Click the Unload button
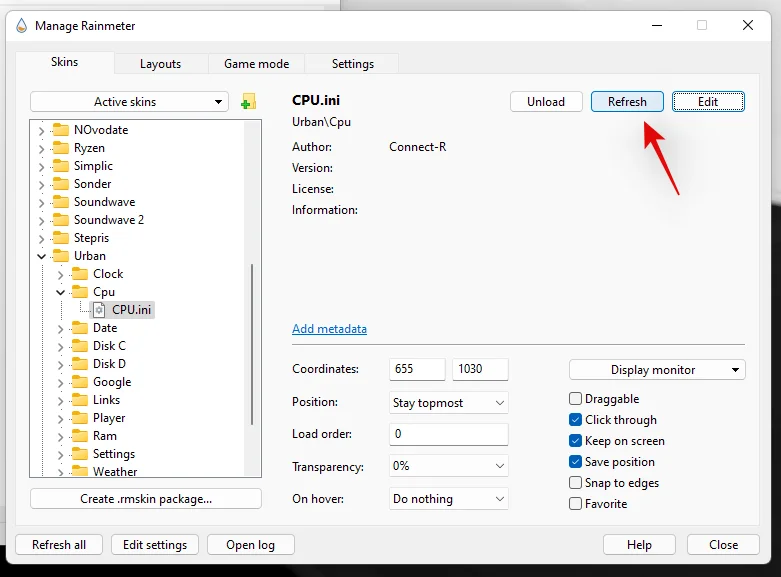The width and height of the screenshot is (781, 577). 546,102
